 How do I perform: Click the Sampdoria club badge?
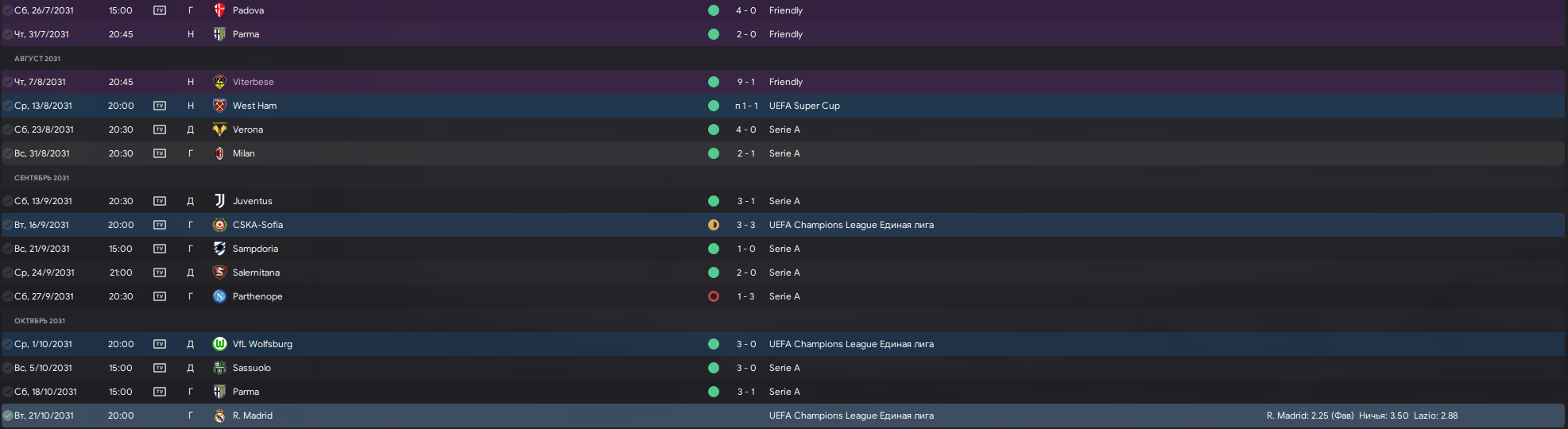tap(220, 249)
